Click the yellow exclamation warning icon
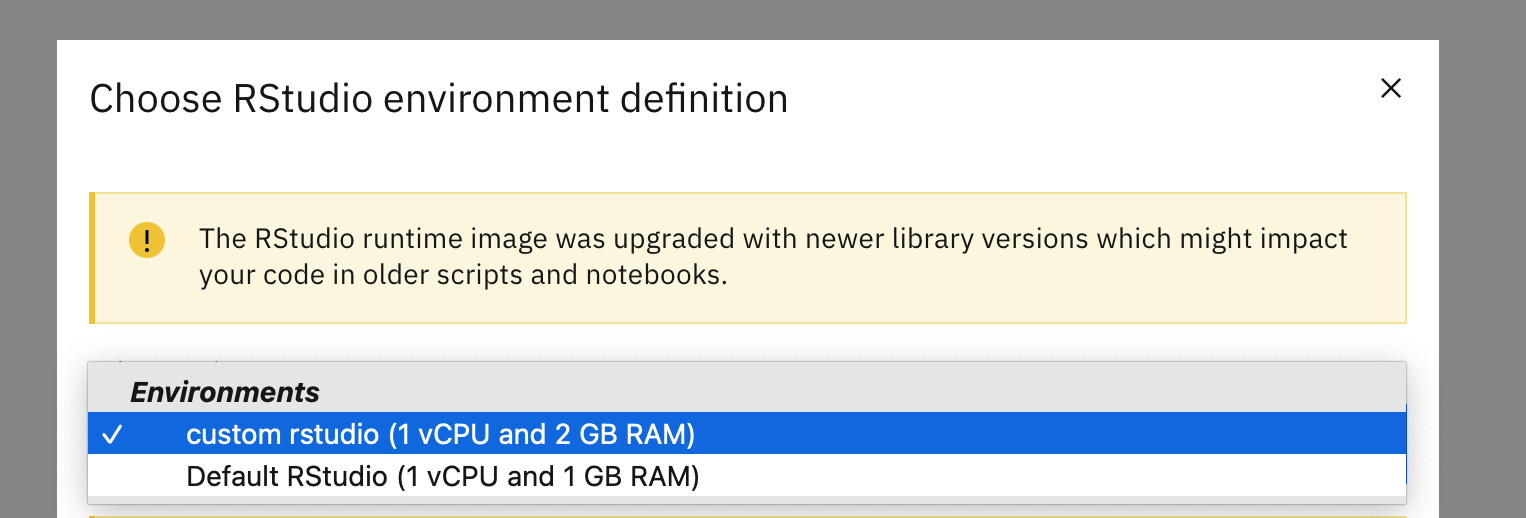This screenshot has width=1526, height=518. click(x=147, y=241)
